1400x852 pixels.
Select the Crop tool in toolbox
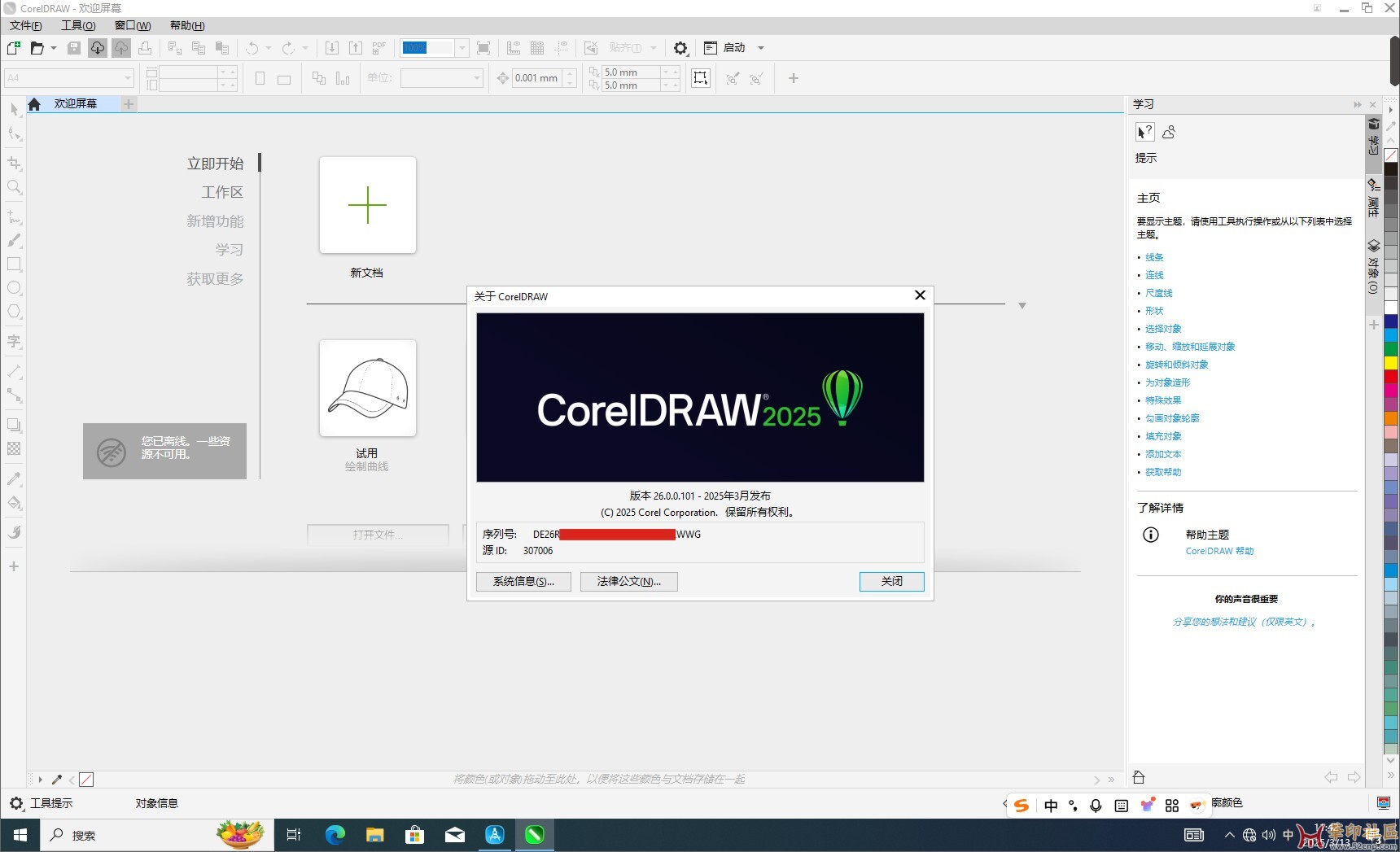[x=14, y=164]
